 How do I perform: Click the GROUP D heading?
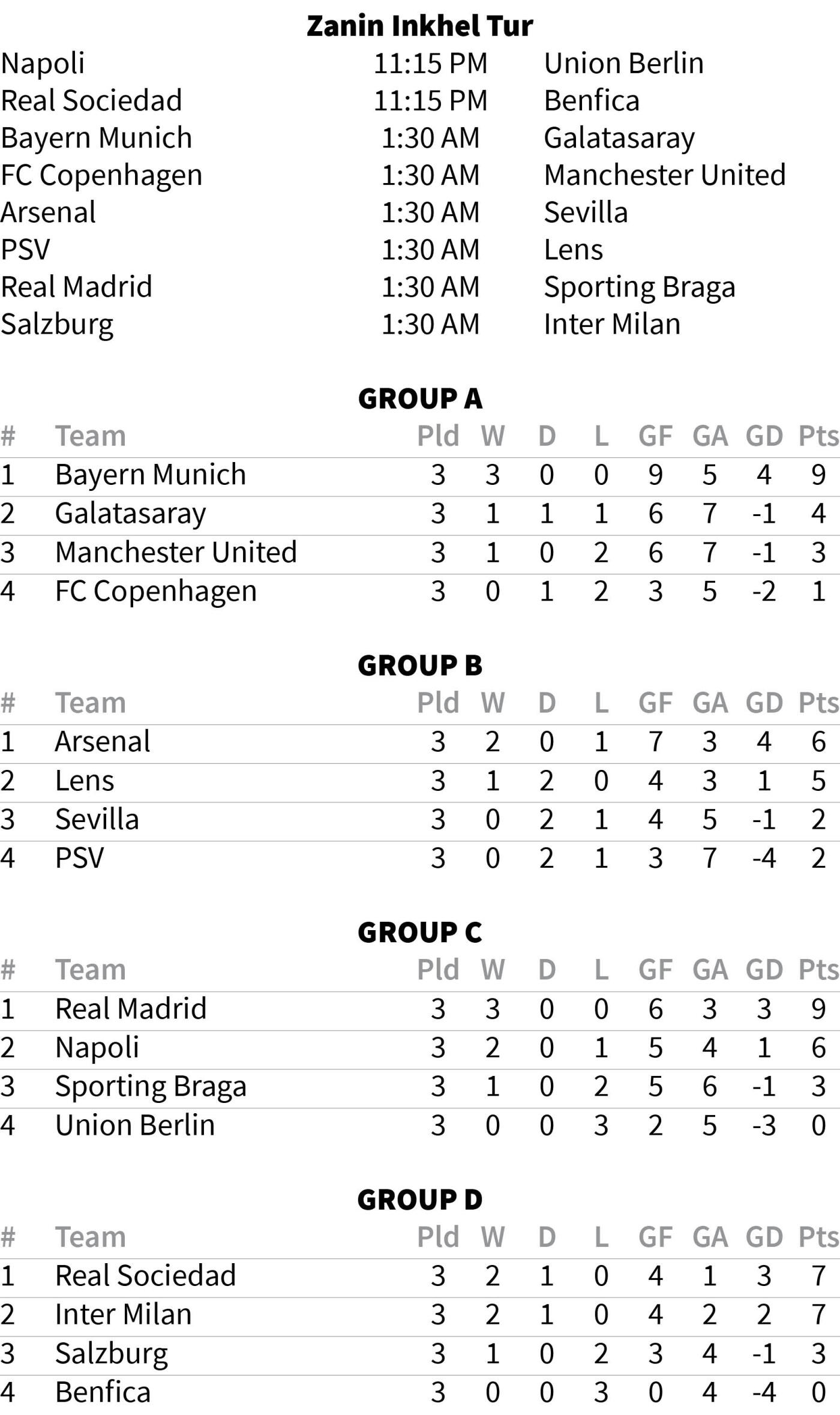click(419, 1200)
